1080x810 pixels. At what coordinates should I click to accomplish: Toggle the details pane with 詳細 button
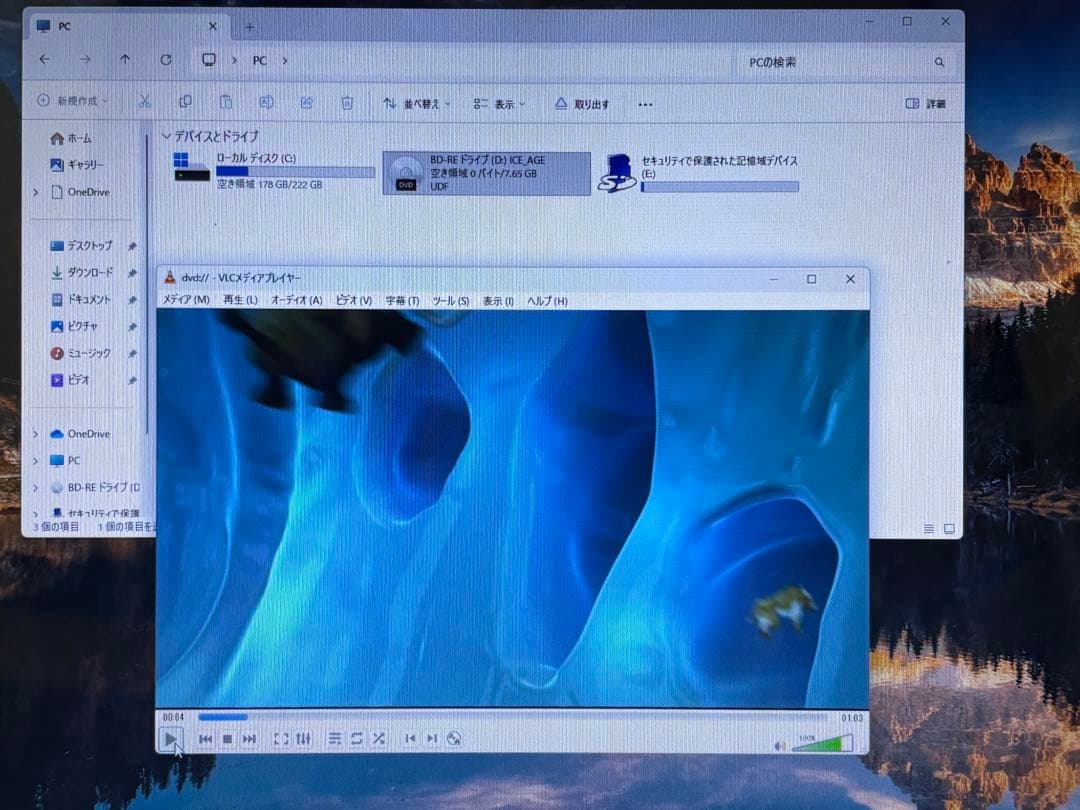(x=925, y=102)
